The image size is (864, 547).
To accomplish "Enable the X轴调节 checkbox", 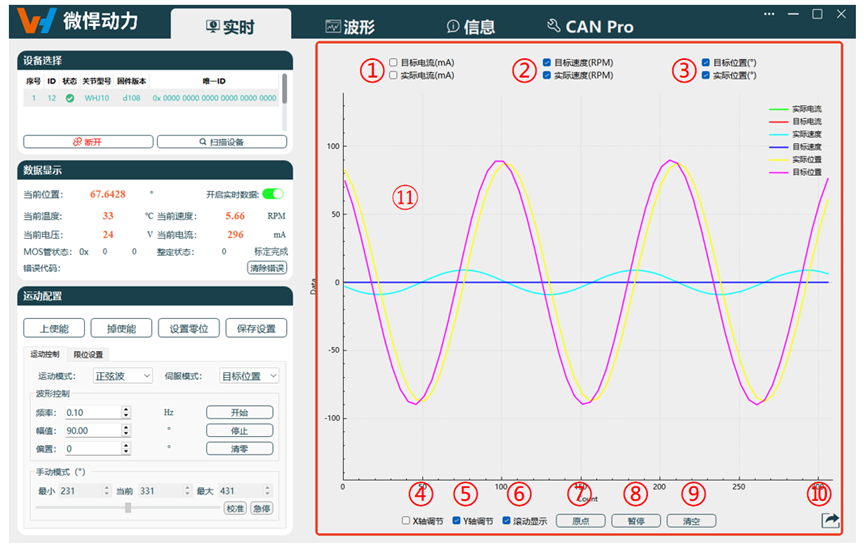I will [406, 521].
